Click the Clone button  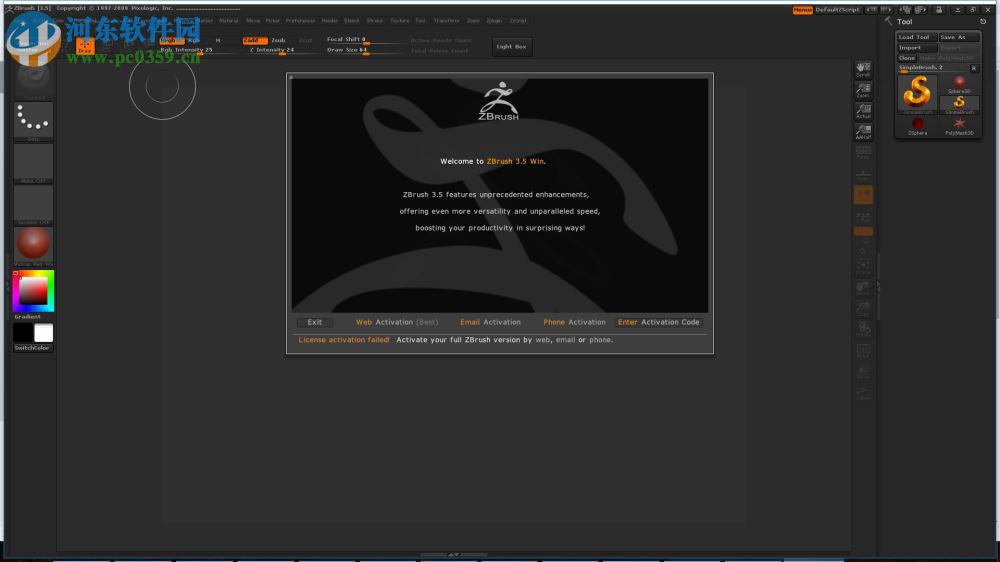(907, 57)
